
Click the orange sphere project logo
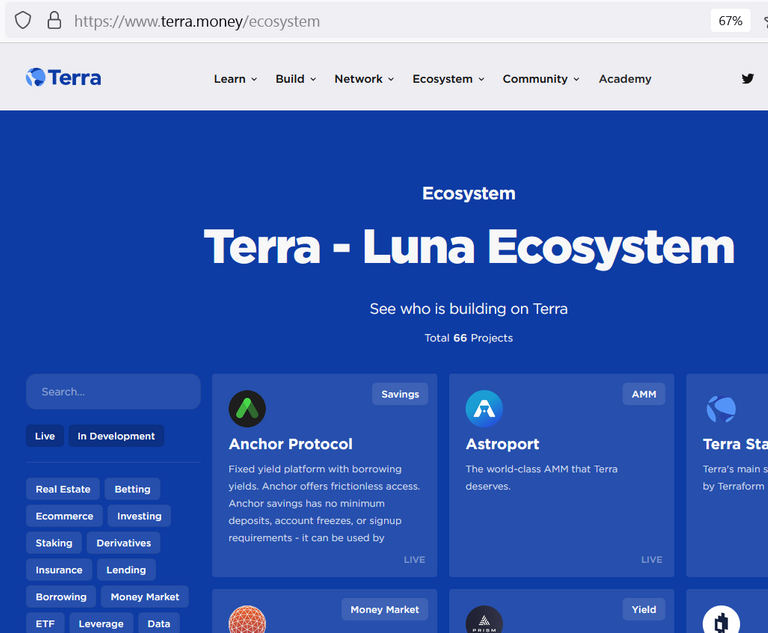pos(247,619)
